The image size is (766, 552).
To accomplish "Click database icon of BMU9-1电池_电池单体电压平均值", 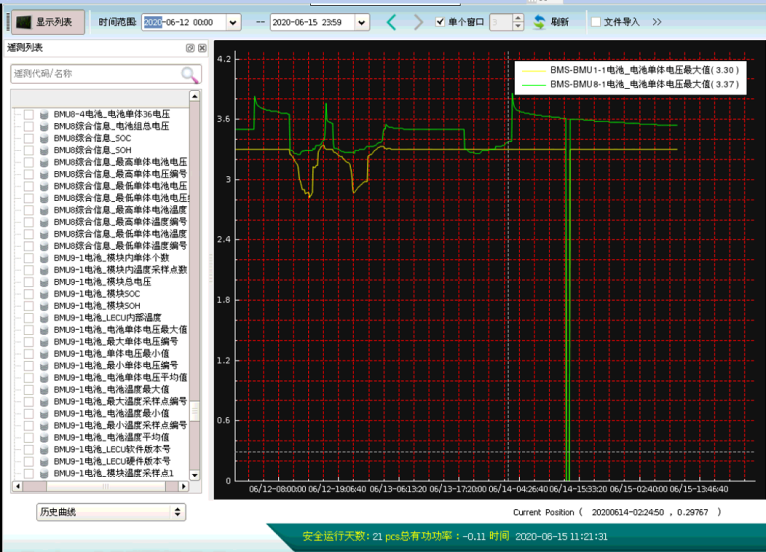I will tap(44, 378).
